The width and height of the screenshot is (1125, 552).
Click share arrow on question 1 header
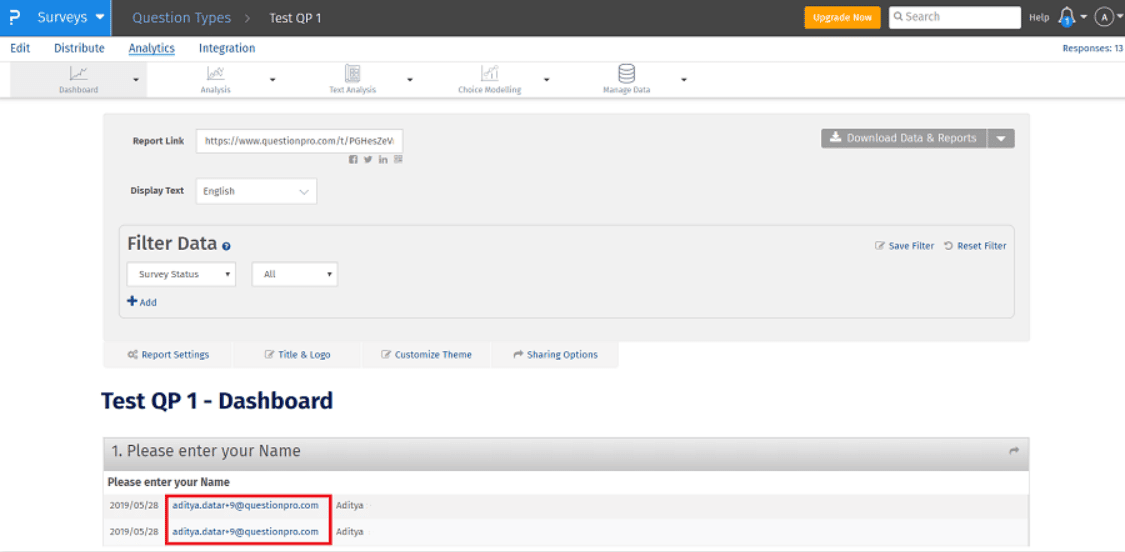[1014, 451]
